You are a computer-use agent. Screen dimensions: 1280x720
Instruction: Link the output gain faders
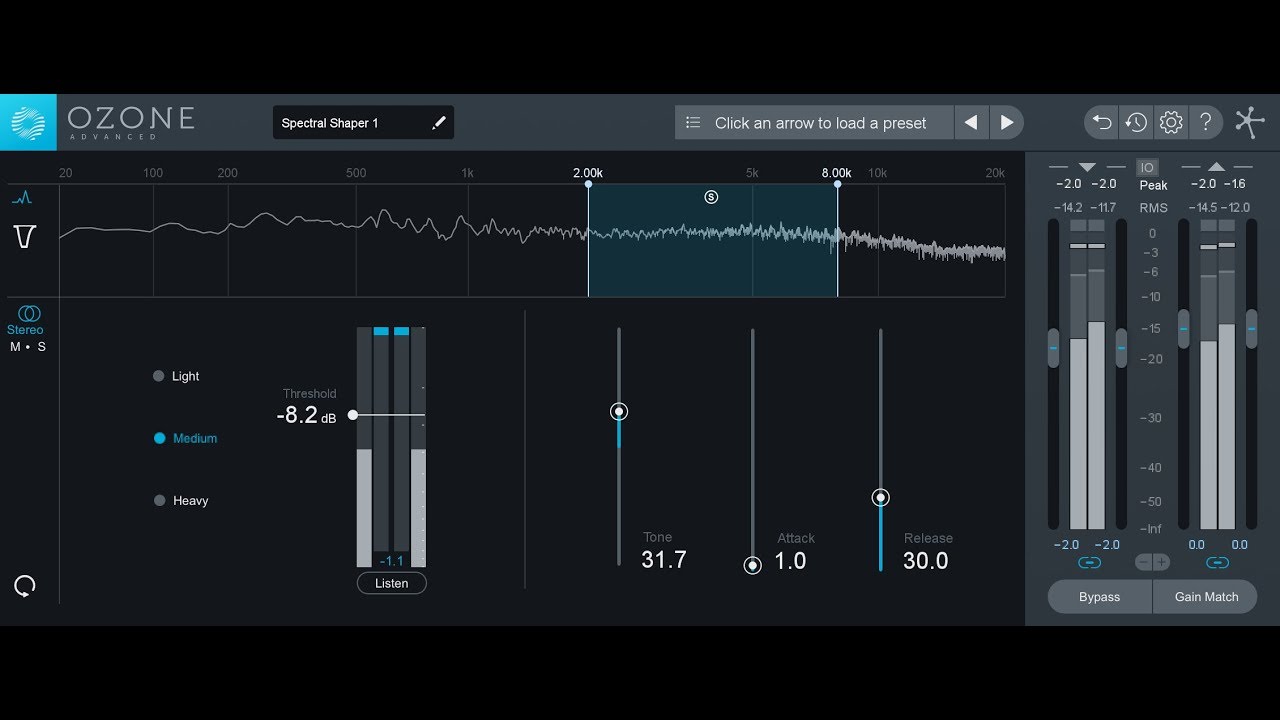[1217, 563]
